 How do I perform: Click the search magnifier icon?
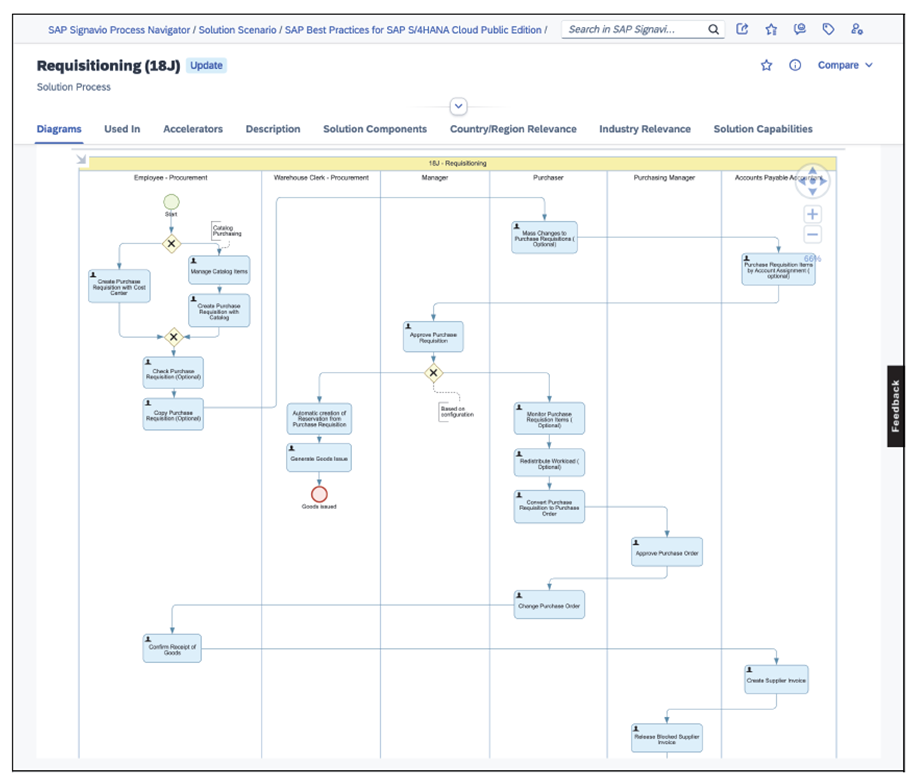(714, 29)
